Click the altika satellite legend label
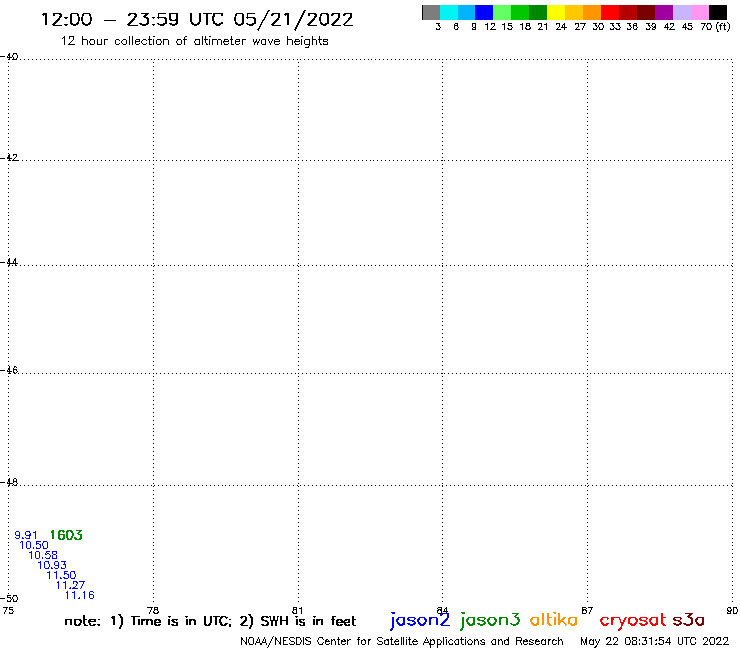Viewport: 740px width, 650px height. click(554, 620)
